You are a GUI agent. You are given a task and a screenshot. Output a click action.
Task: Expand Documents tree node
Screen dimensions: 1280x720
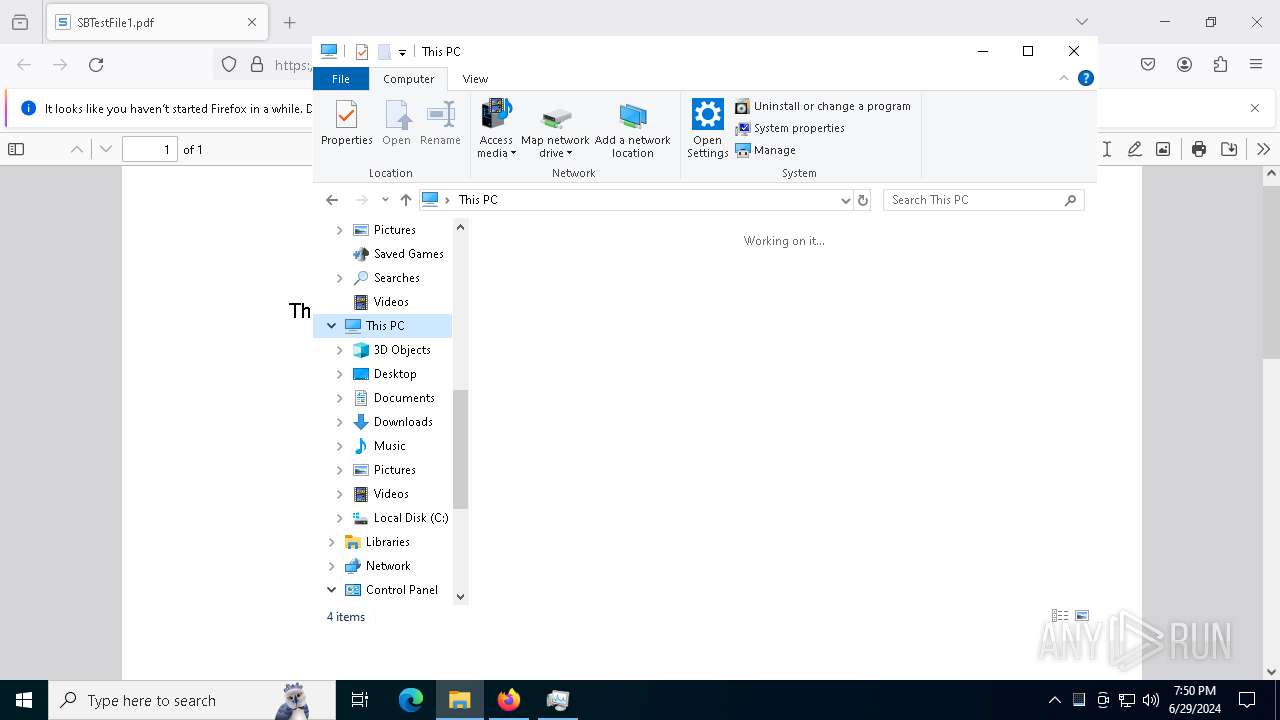[340, 398]
